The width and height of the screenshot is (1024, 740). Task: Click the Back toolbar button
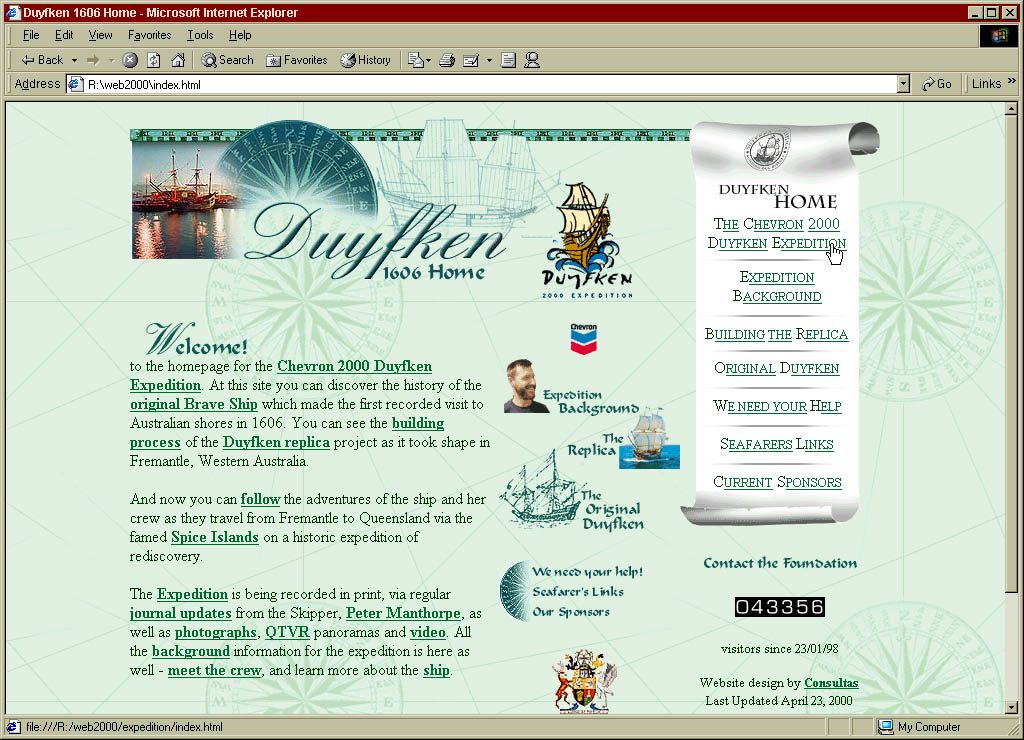click(x=42, y=60)
